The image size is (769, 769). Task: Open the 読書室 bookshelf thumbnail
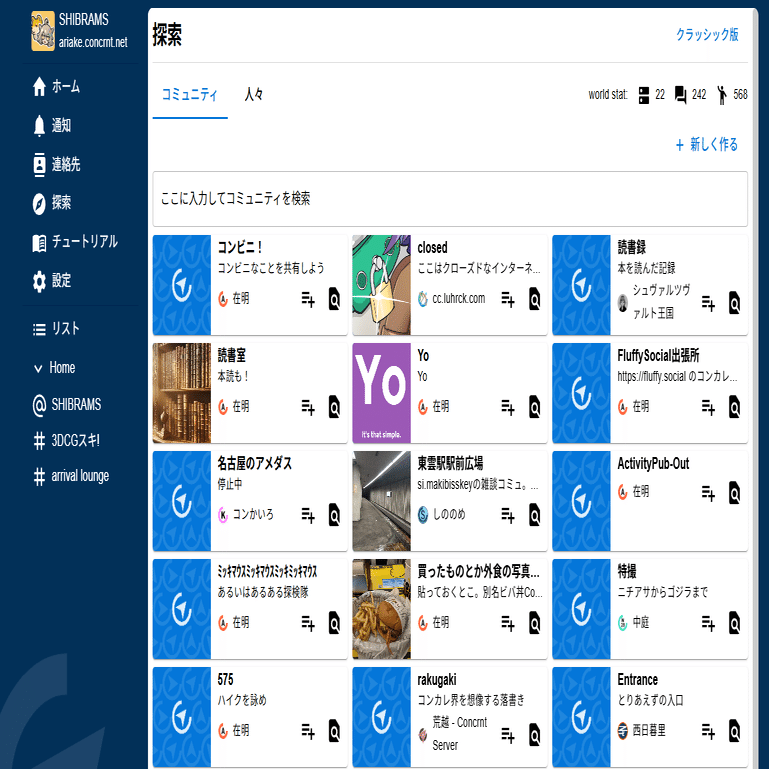181,393
